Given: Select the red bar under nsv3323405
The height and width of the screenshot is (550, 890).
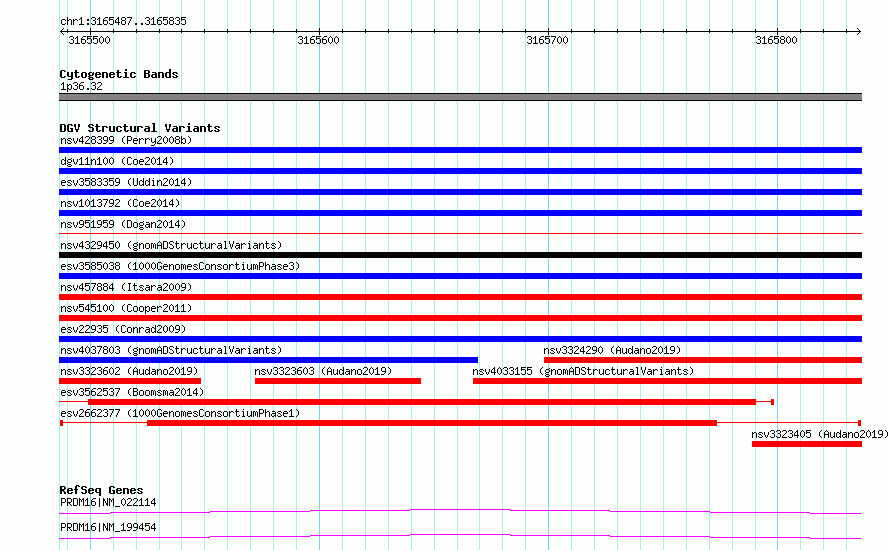Looking at the screenshot, I should coord(807,444).
